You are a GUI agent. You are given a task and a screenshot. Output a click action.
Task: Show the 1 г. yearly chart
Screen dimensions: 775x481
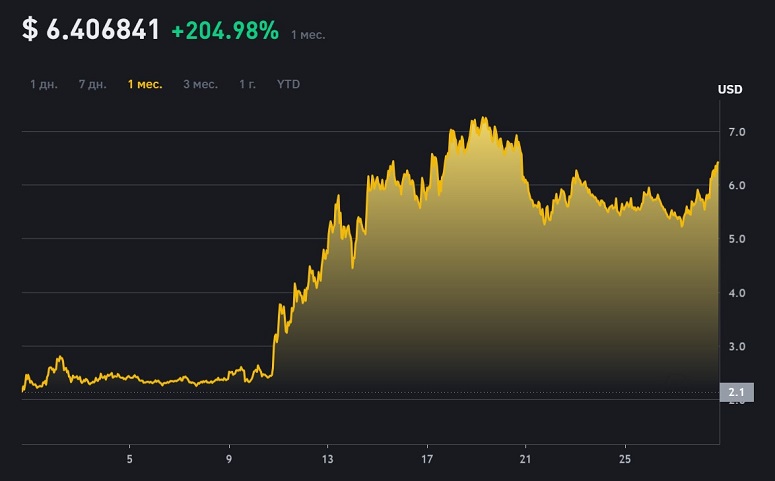(247, 85)
